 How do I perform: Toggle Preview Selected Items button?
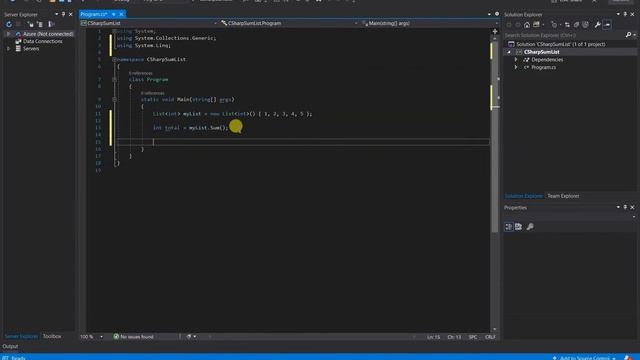pos(607,25)
